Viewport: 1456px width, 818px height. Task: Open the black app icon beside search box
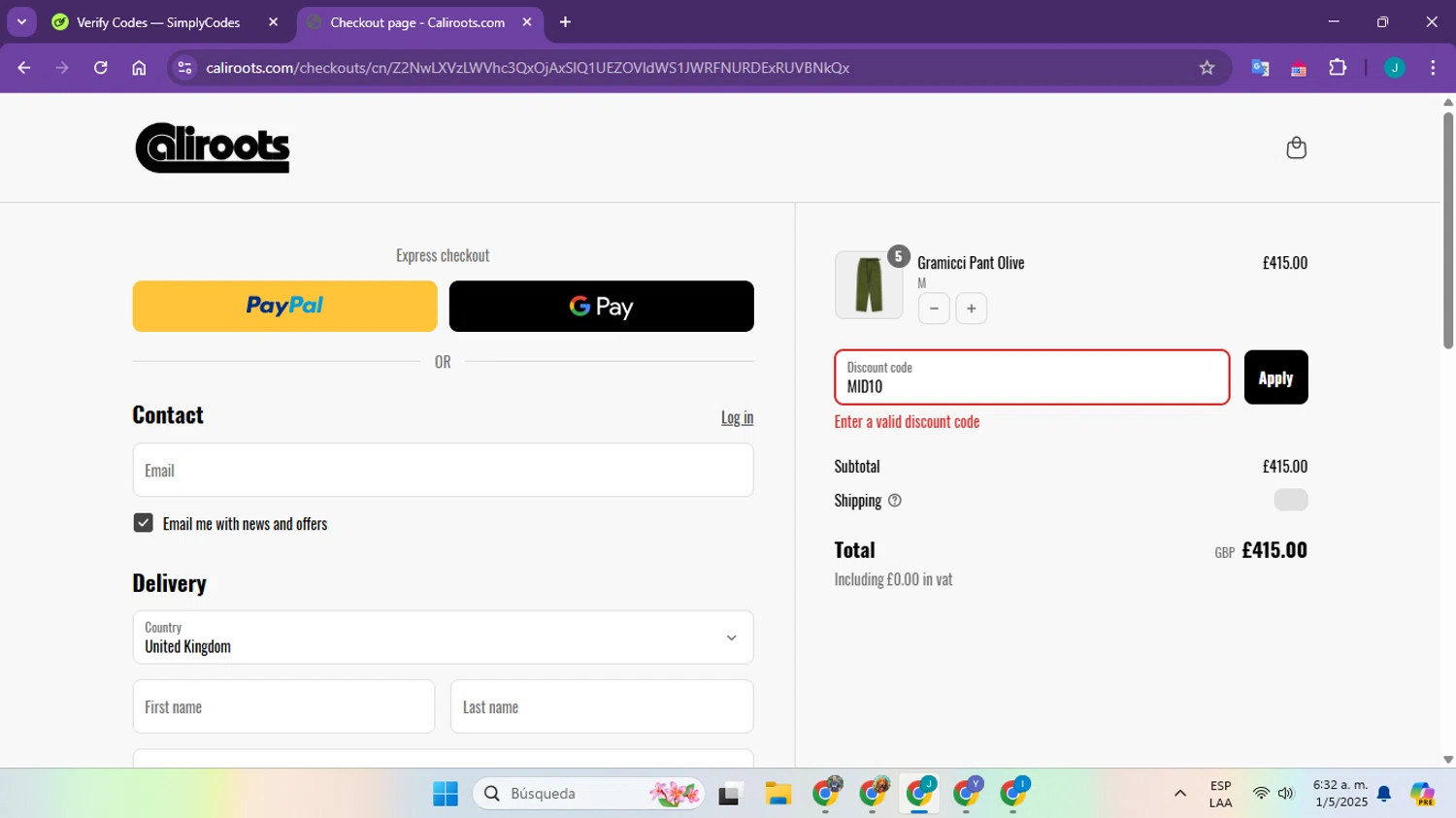(730, 794)
